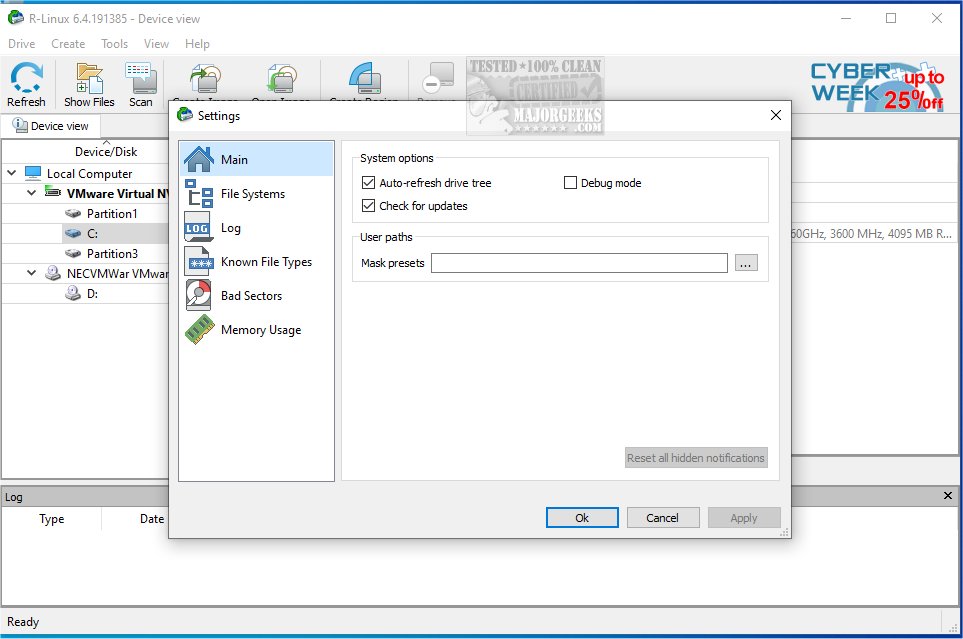Click the Settings dialog title icon

point(185,115)
